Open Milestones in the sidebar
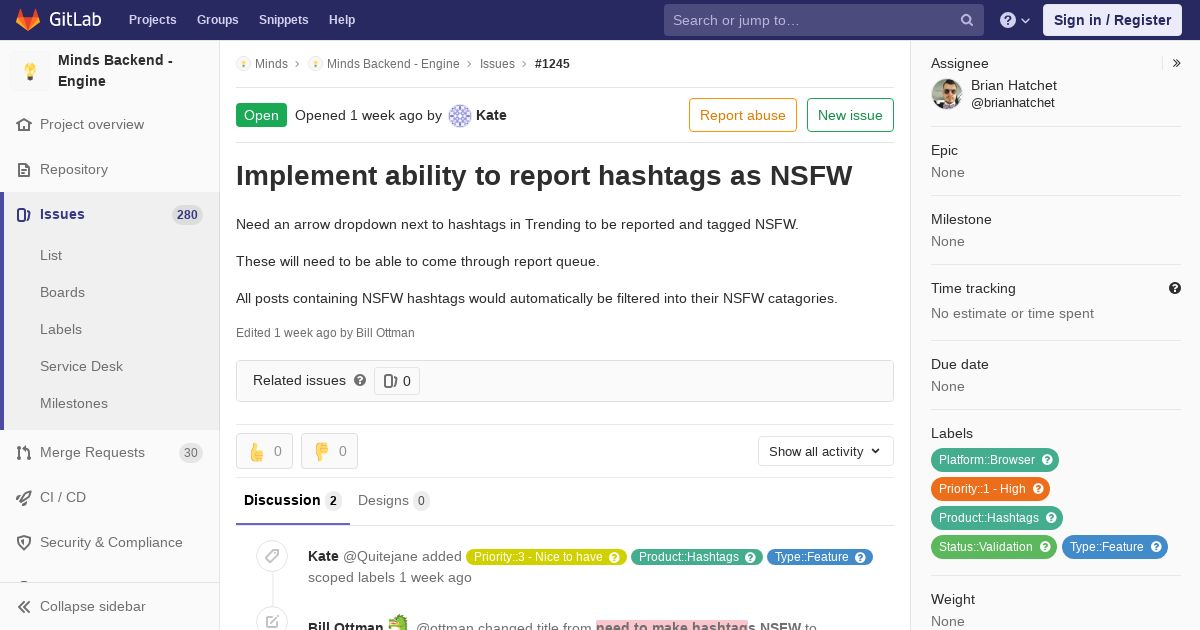Viewport: 1200px width, 630px height. tap(74, 404)
